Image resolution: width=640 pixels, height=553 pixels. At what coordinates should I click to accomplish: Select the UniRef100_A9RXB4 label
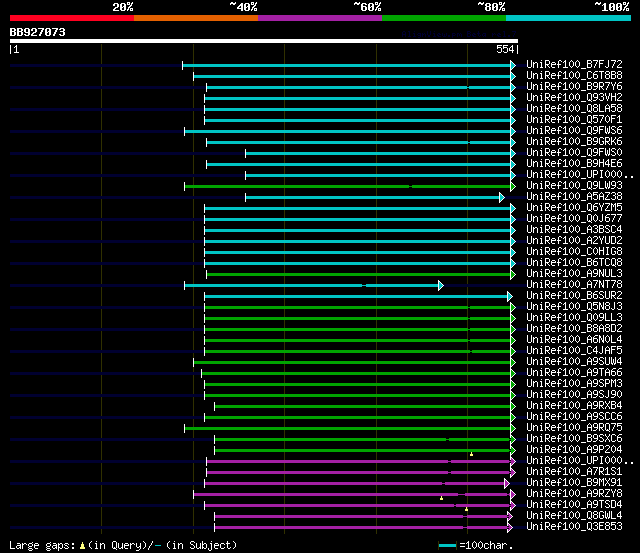(x=574, y=406)
